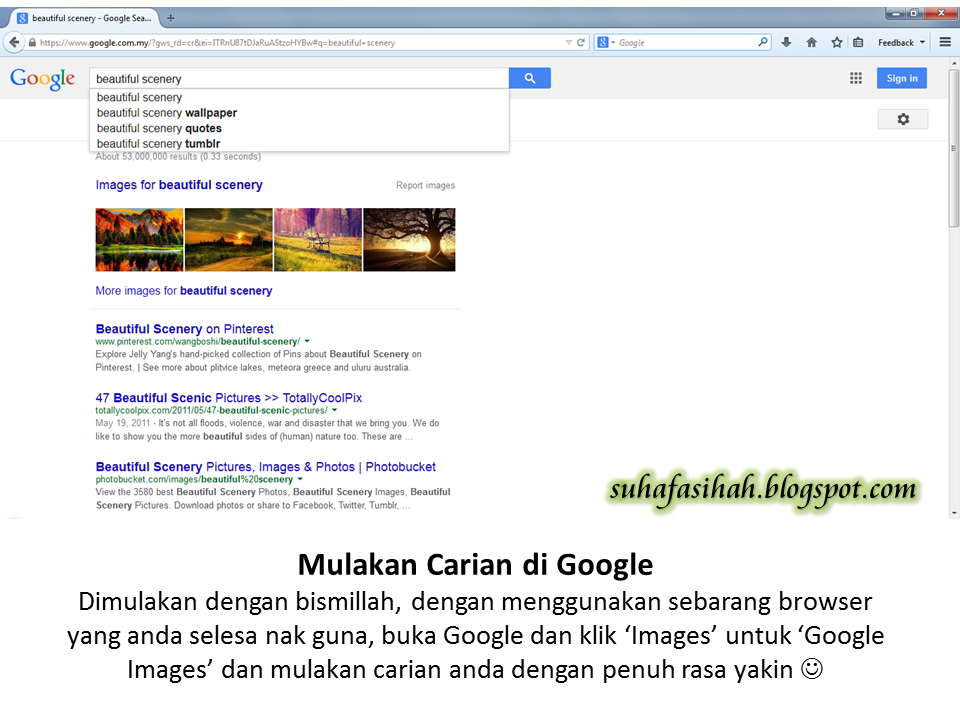The width and height of the screenshot is (960, 720).
Task: Open the park bench purple trees thumbnail
Action: pos(318,239)
